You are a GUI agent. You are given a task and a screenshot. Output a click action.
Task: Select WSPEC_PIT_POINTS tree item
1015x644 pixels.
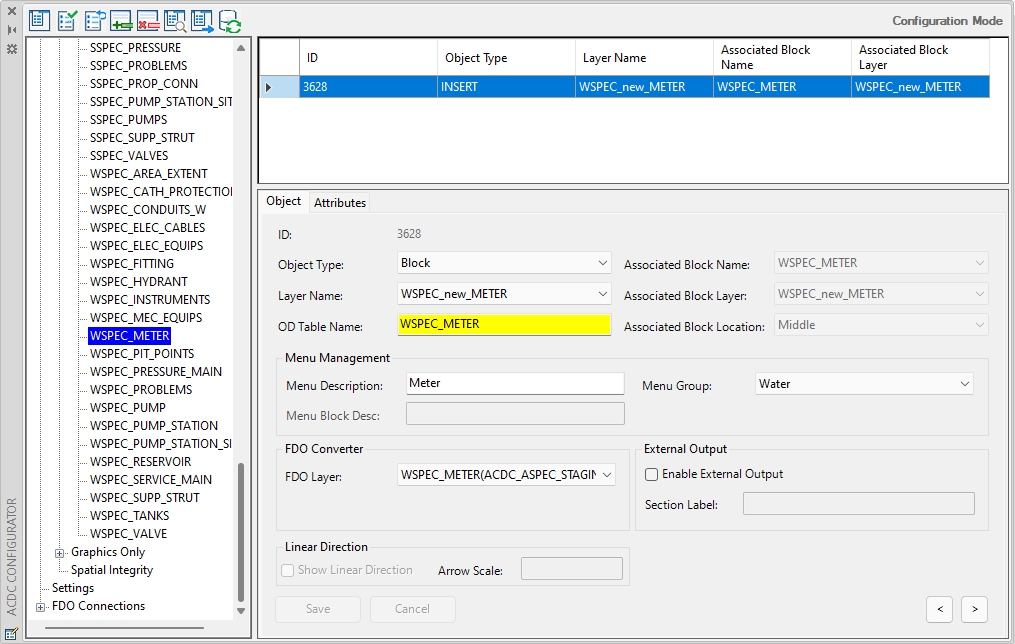click(x=142, y=354)
